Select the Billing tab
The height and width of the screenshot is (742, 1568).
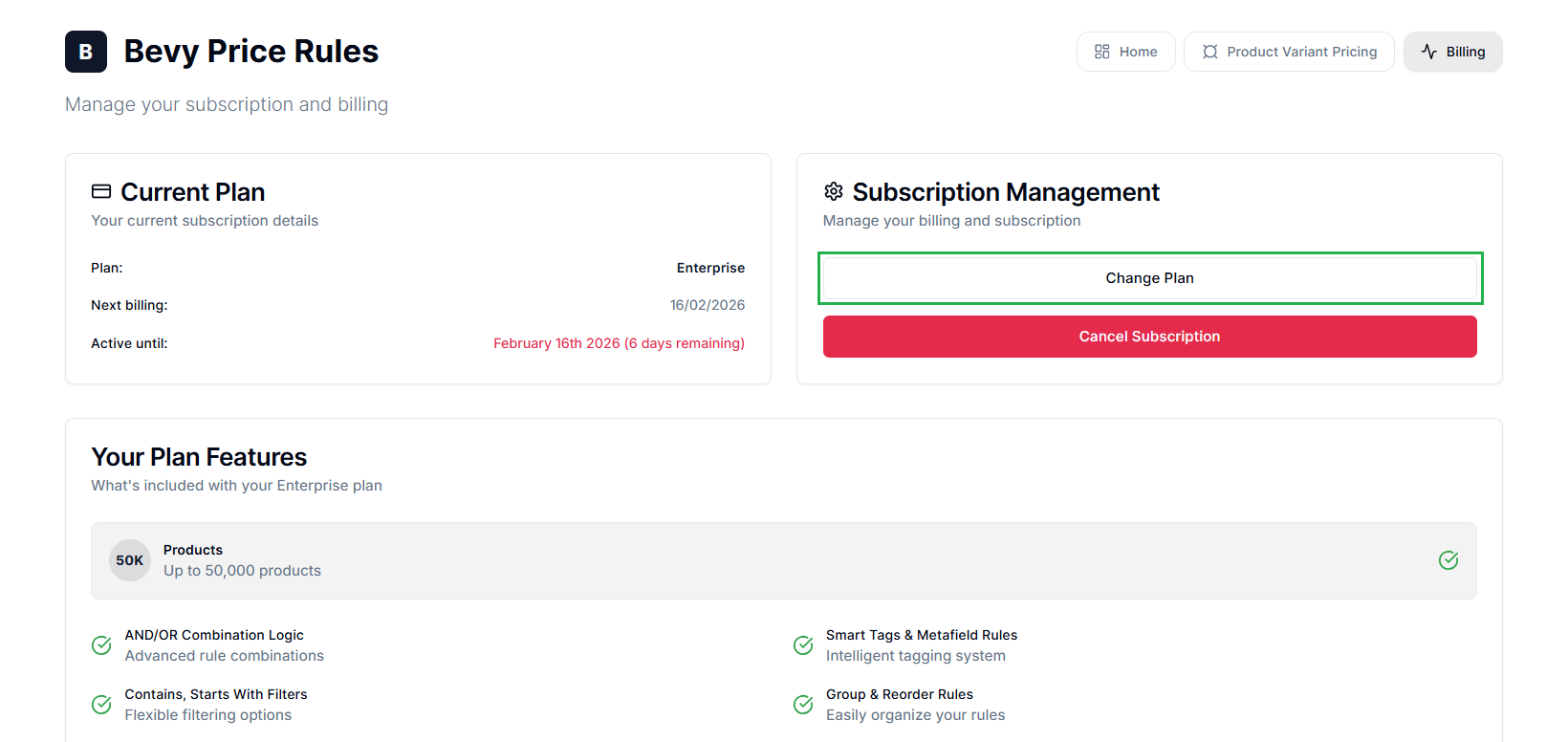click(x=1453, y=52)
